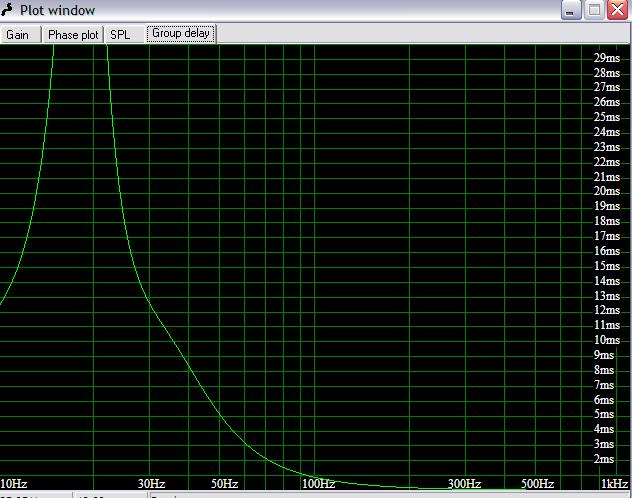Click the 50Hz frequency axis label

click(224, 483)
